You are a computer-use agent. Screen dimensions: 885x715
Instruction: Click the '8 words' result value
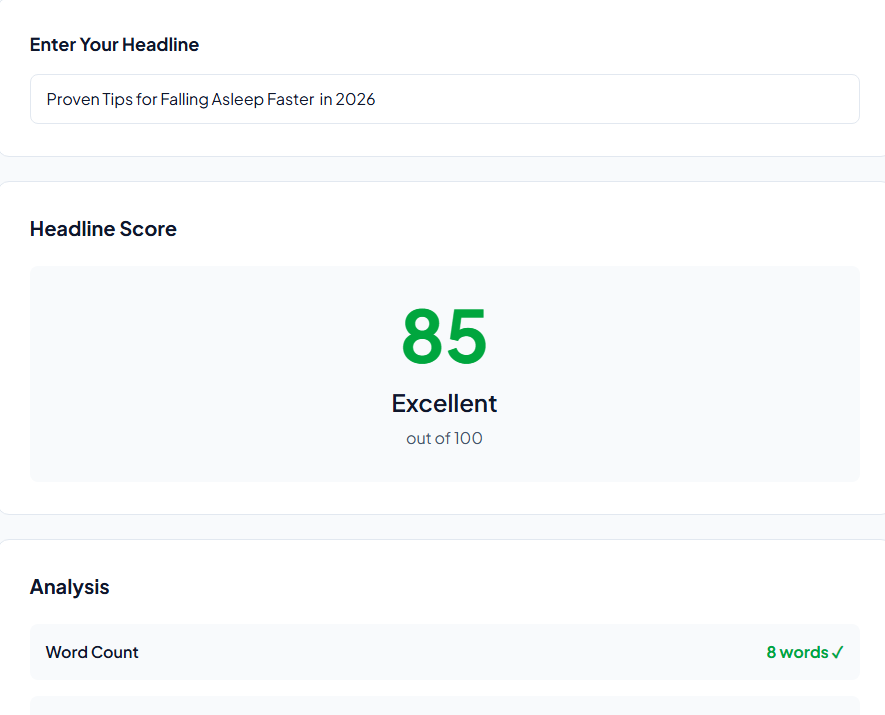pyautogui.click(x=804, y=652)
